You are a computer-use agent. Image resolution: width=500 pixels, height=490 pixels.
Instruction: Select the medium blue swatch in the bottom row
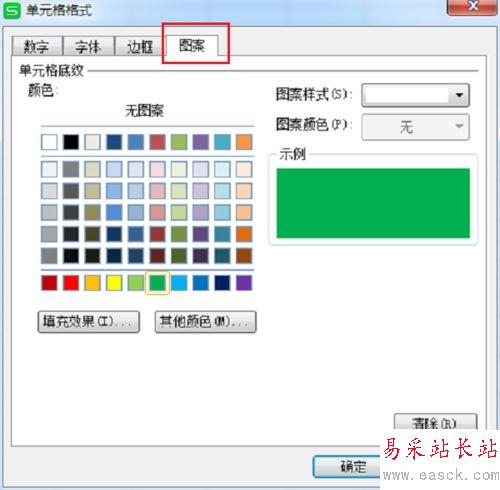coord(201,283)
